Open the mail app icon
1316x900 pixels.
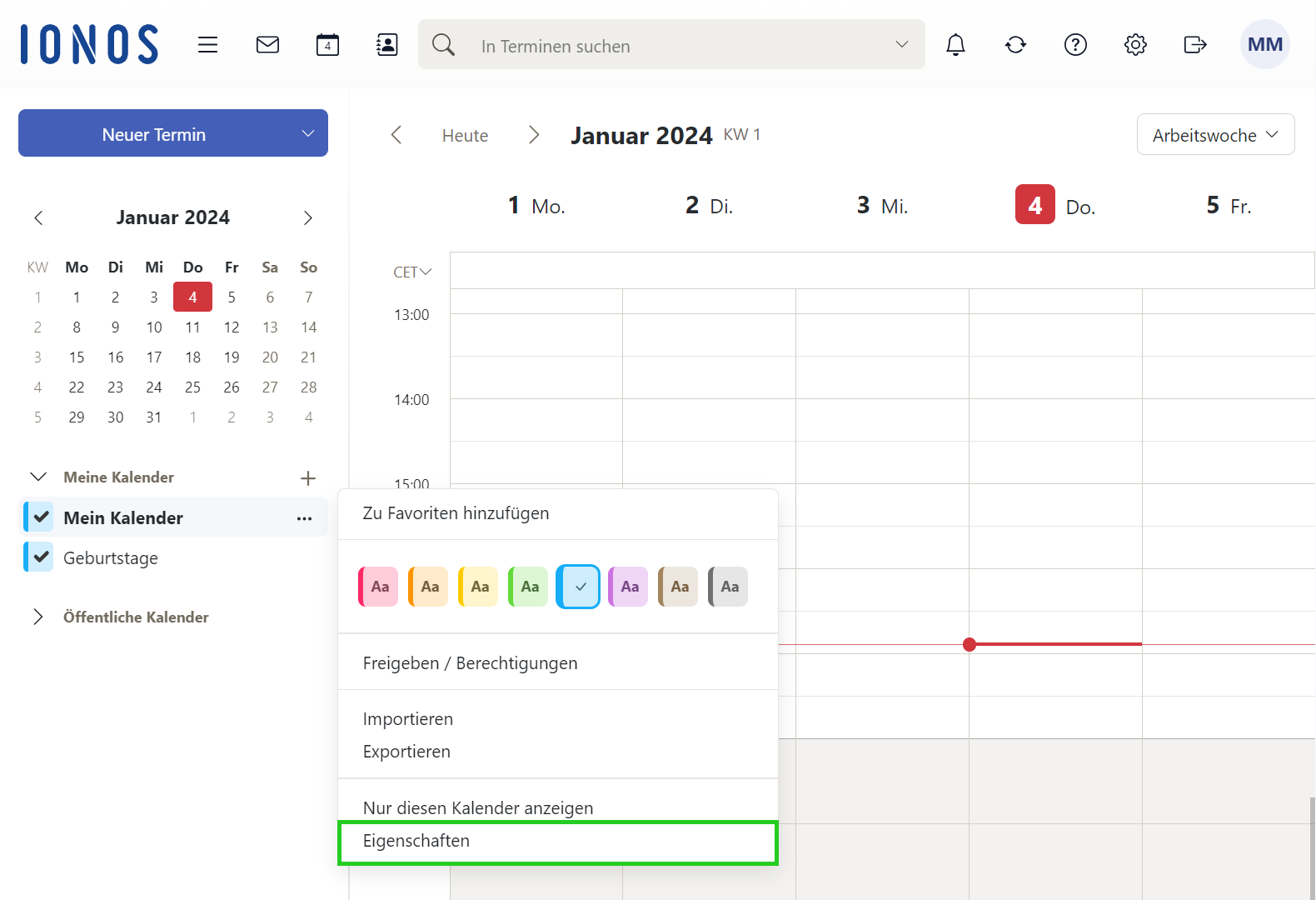[267, 45]
